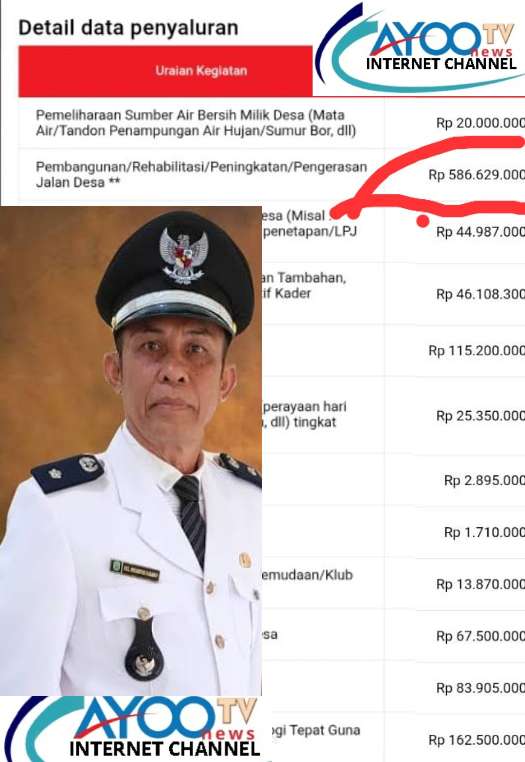Click the INTERNET CHANNEL text under the top logo
The height and width of the screenshot is (762, 525).
point(441,64)
